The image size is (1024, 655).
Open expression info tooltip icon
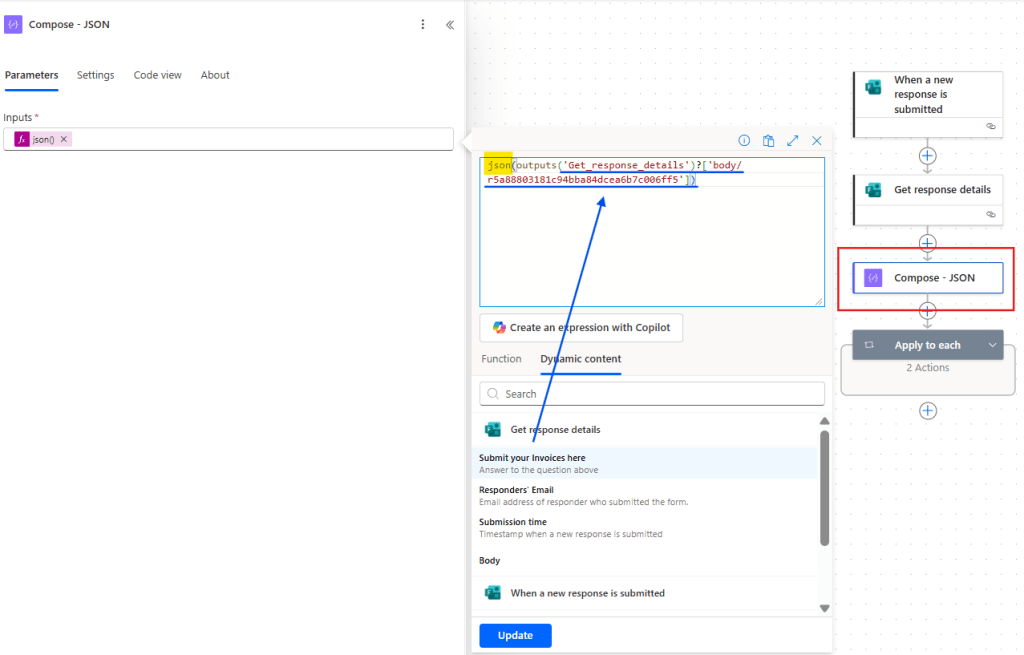pyautogui.click(x=744, y=140)
